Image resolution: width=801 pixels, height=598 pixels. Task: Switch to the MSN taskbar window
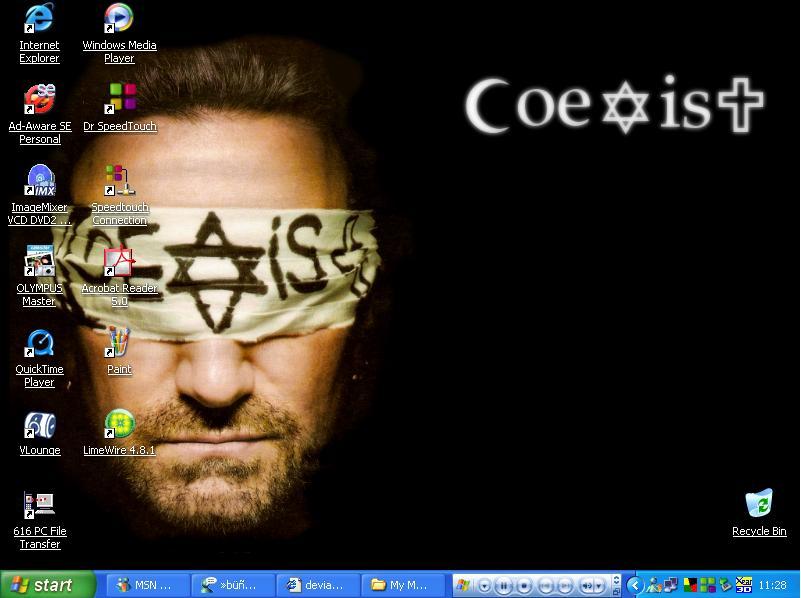tap(148, 585)
